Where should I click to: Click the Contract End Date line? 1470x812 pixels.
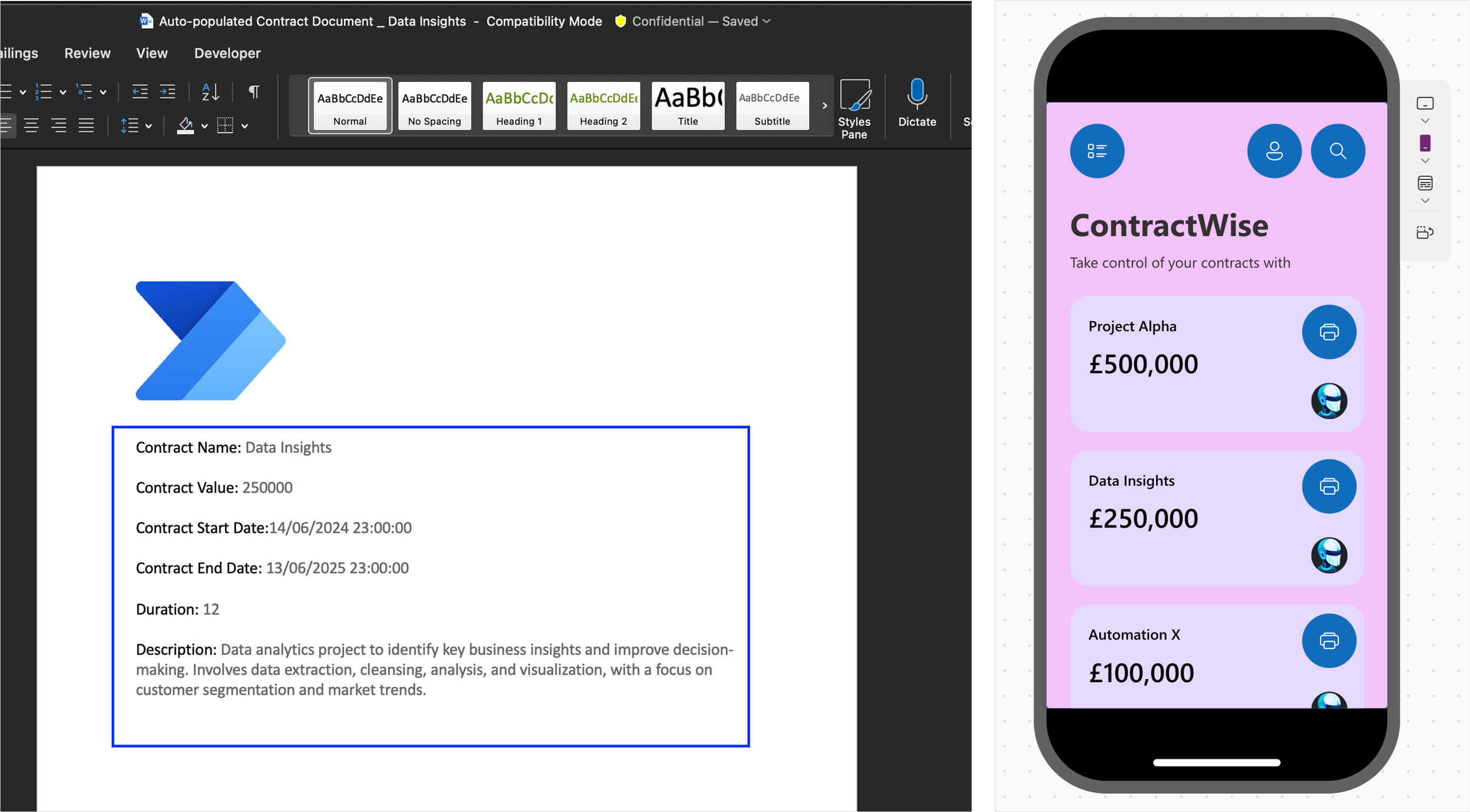[272, 568]
